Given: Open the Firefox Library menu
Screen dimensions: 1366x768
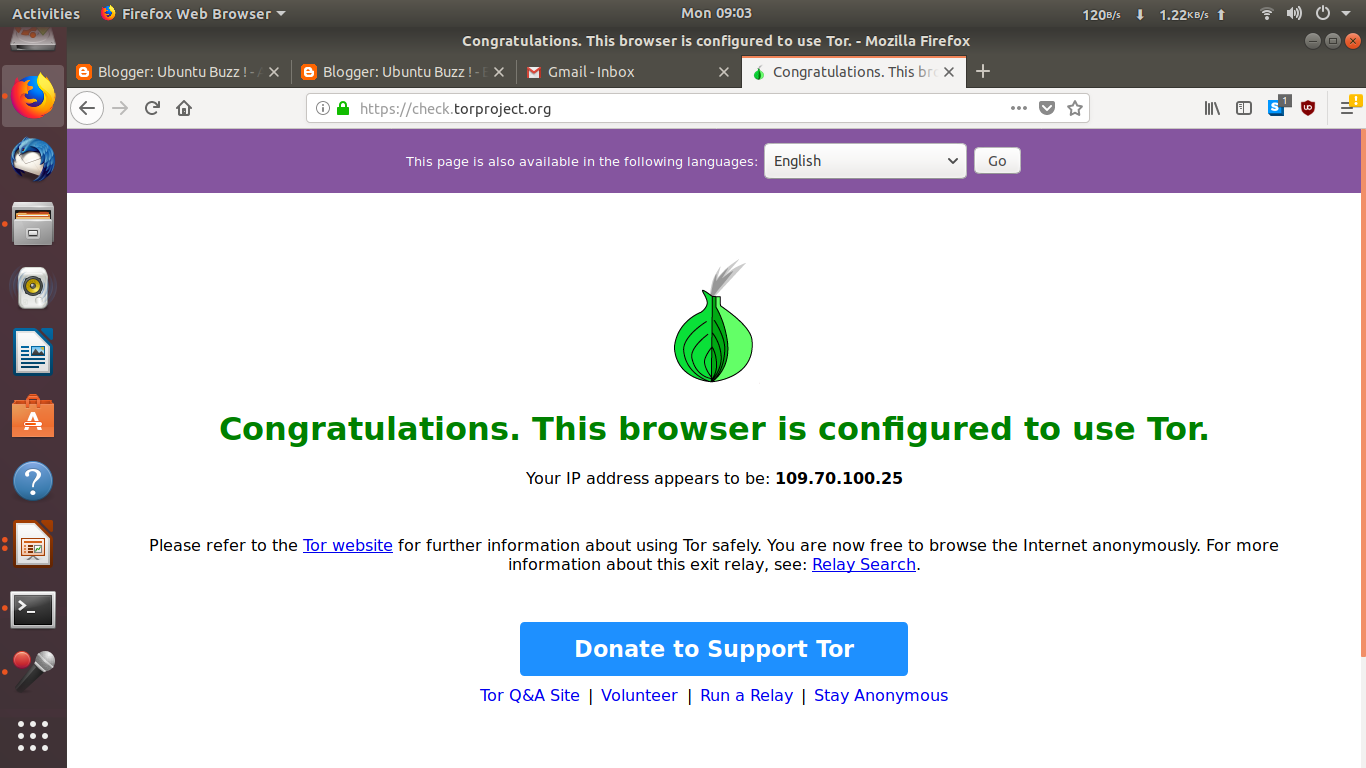Looking at the screenshot, I should click(1212, 108).
